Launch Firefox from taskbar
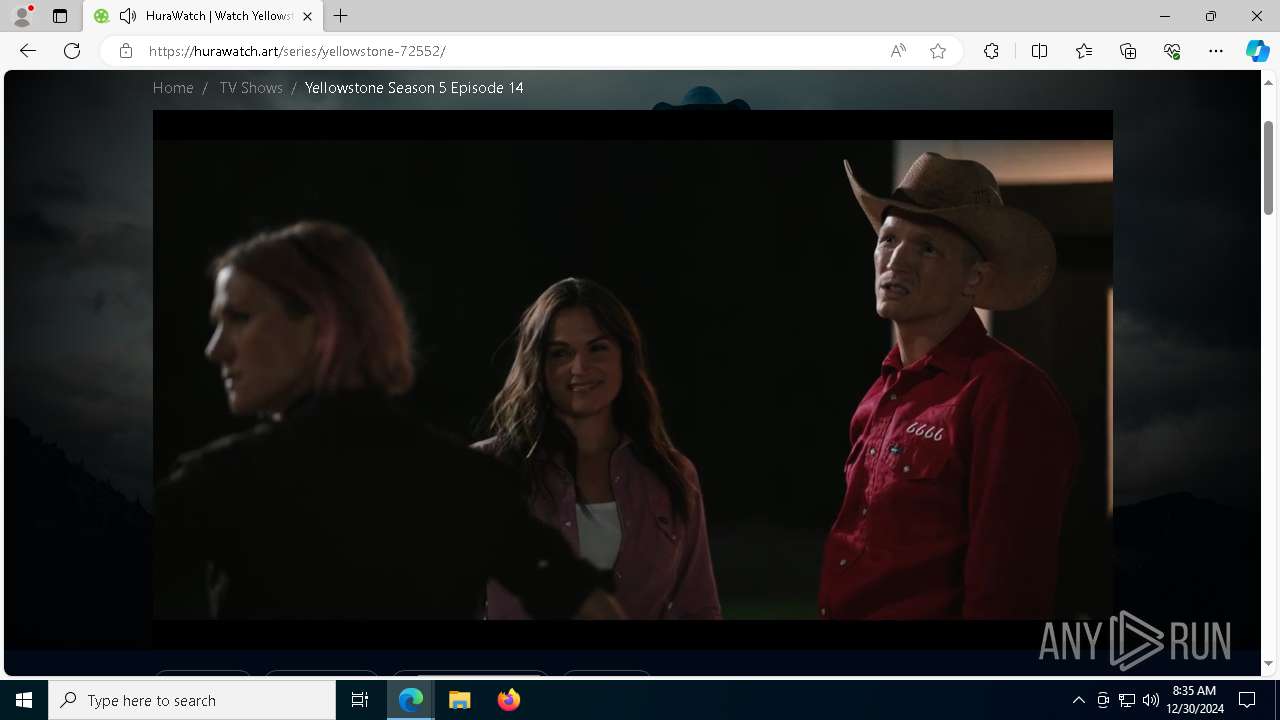 (x=509, y=700)
